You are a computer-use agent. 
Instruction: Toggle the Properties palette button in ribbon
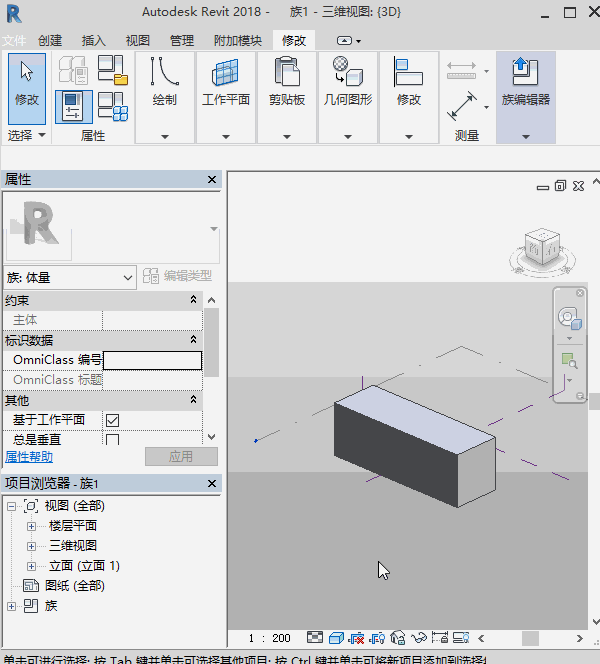coord(73,106)
